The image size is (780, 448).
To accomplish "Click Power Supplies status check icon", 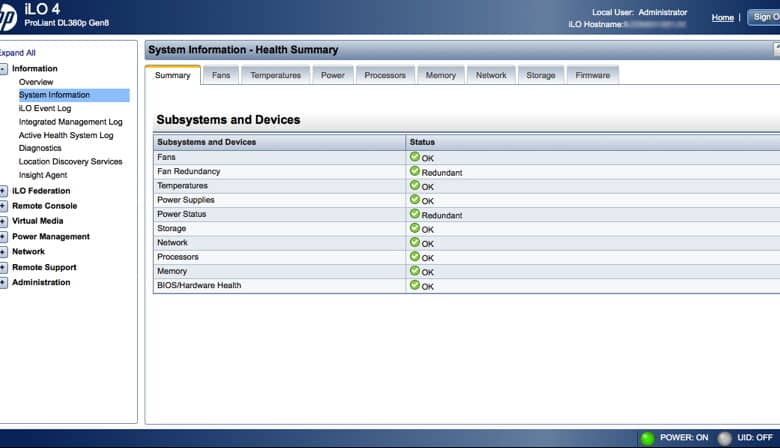I will coord(414,199).
